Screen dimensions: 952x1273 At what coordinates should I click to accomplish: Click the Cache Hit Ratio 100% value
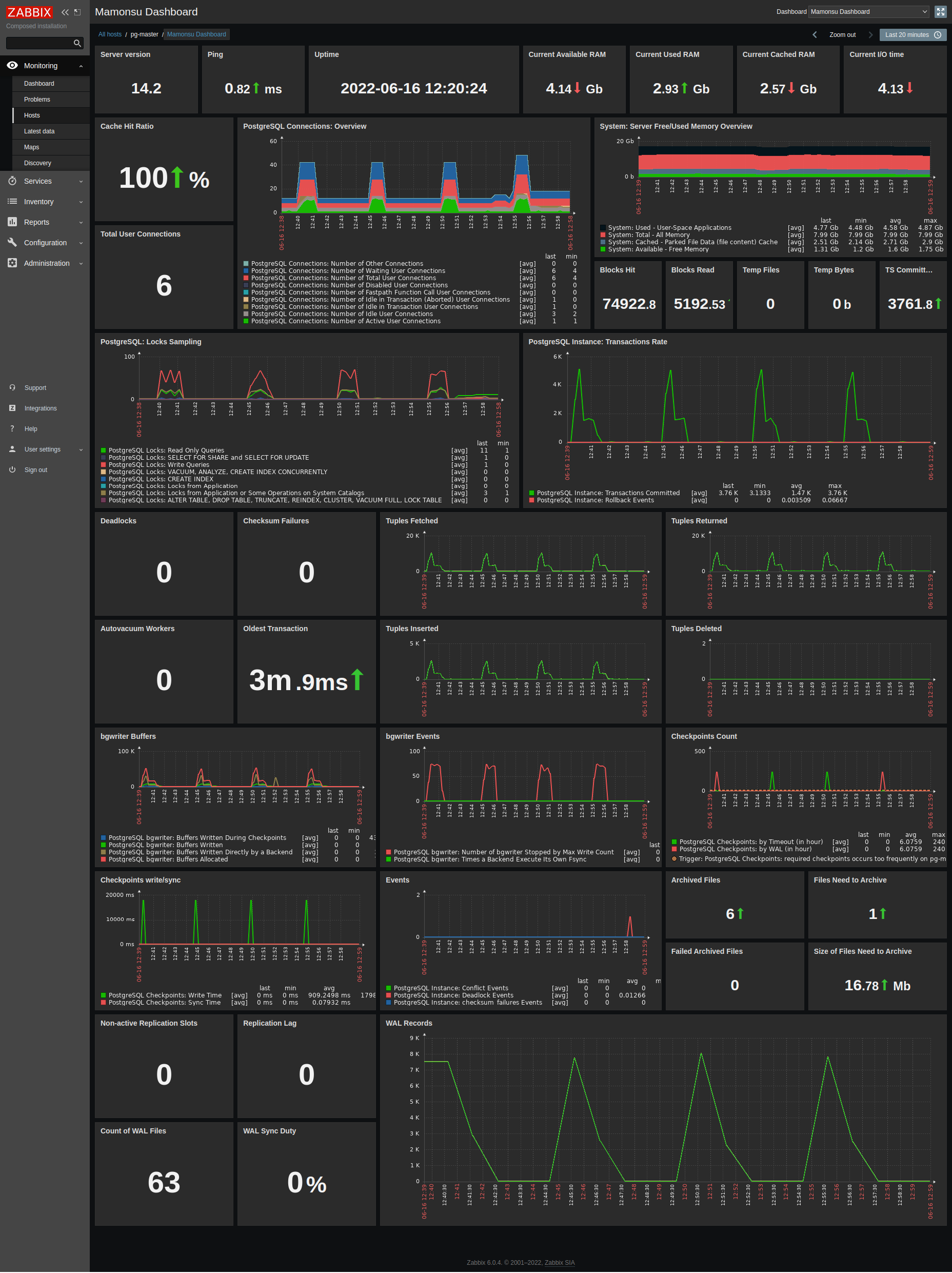[x=164, y=179]
